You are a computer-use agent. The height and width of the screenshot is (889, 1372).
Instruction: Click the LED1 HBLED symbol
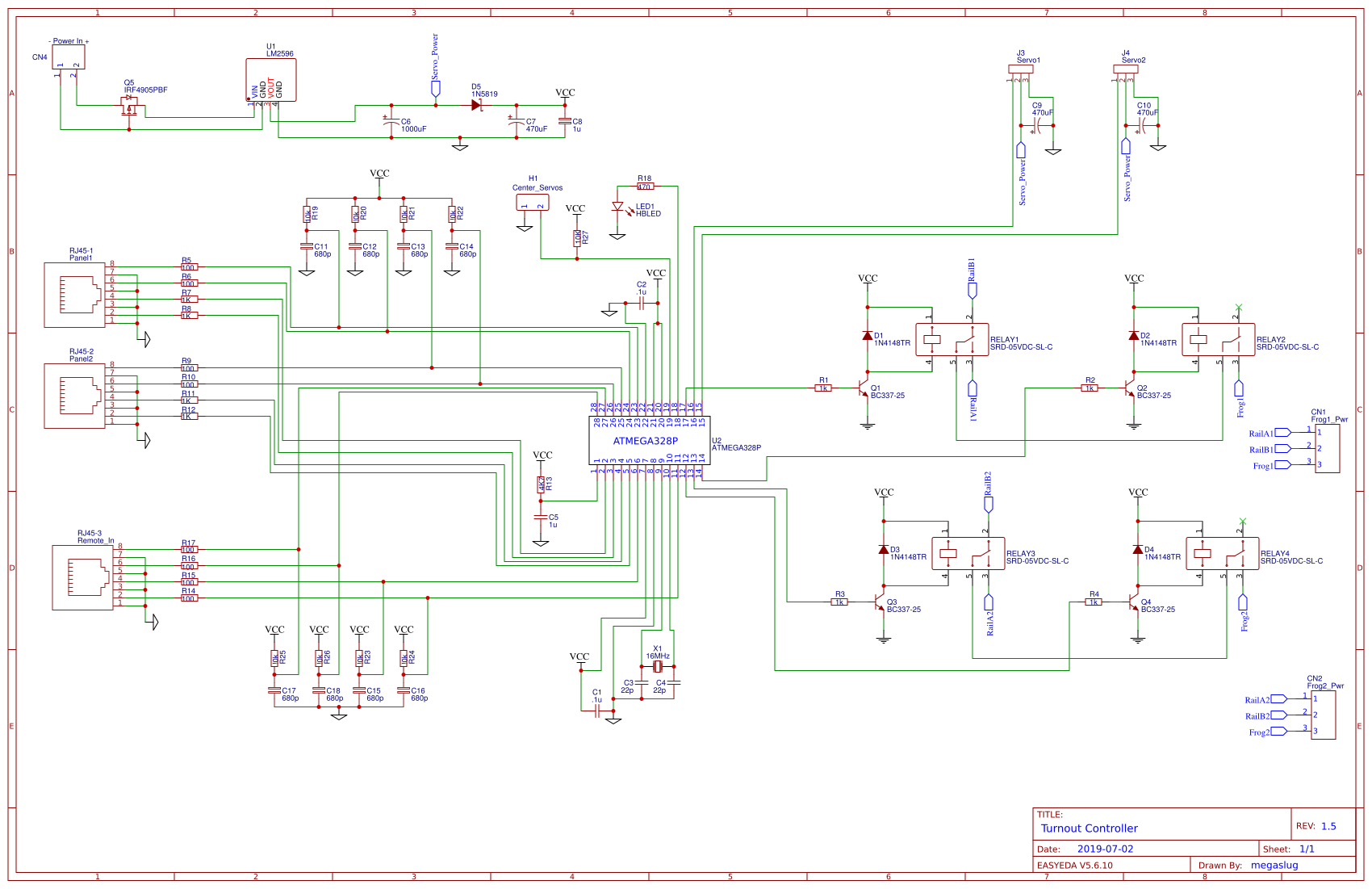pyautogui.click(x=619, y=208)
